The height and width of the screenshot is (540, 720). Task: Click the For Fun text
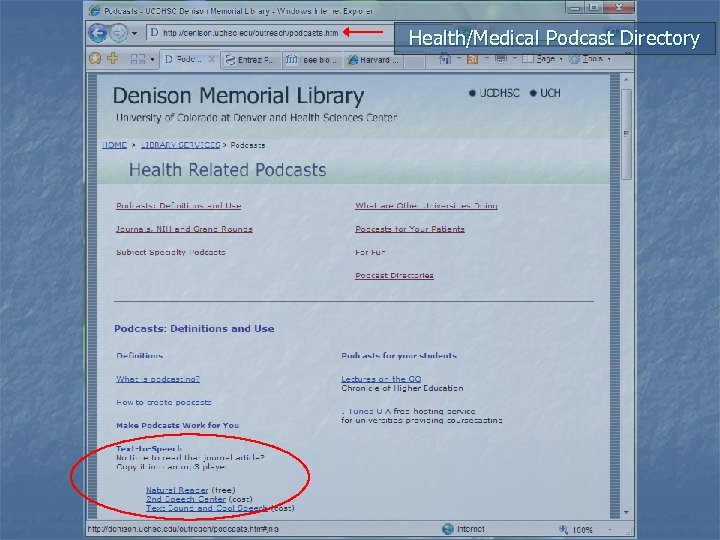click(370, 252)
